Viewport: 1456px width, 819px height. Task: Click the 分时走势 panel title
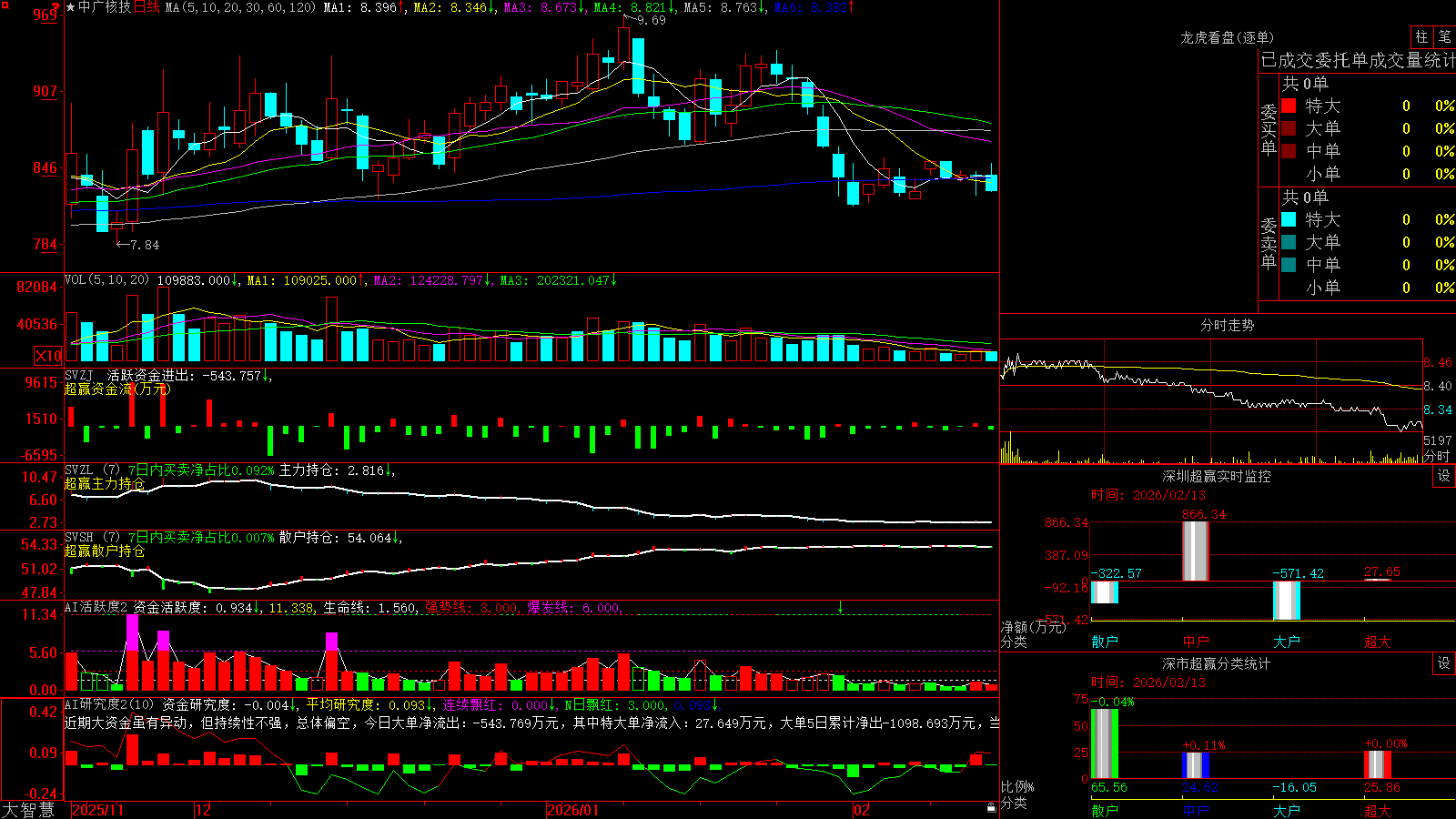(x=1227, y=325)
